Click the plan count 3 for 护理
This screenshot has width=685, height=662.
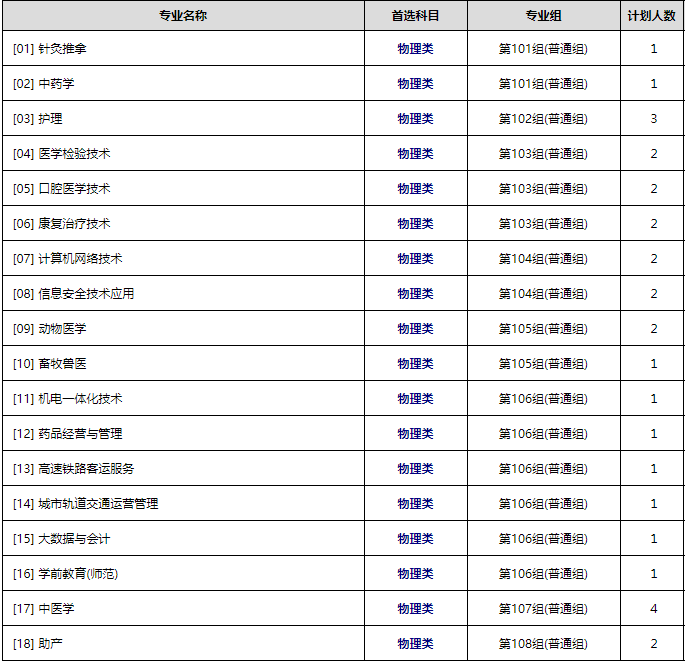click(654, 118)
